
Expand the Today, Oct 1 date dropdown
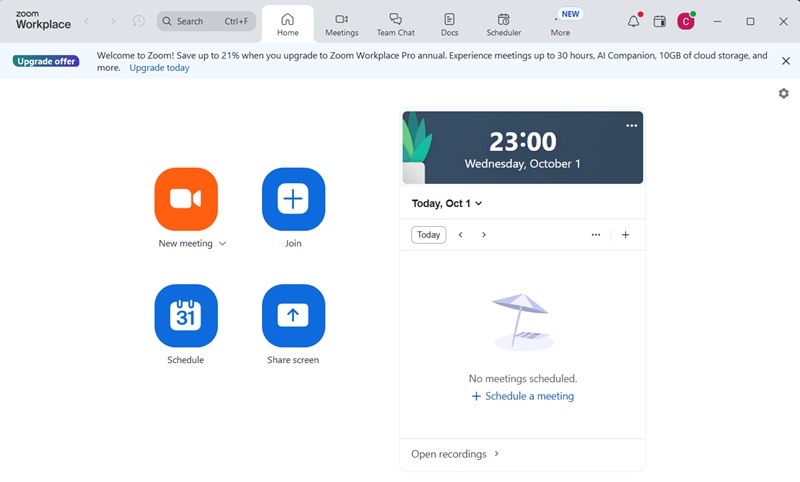447,203
